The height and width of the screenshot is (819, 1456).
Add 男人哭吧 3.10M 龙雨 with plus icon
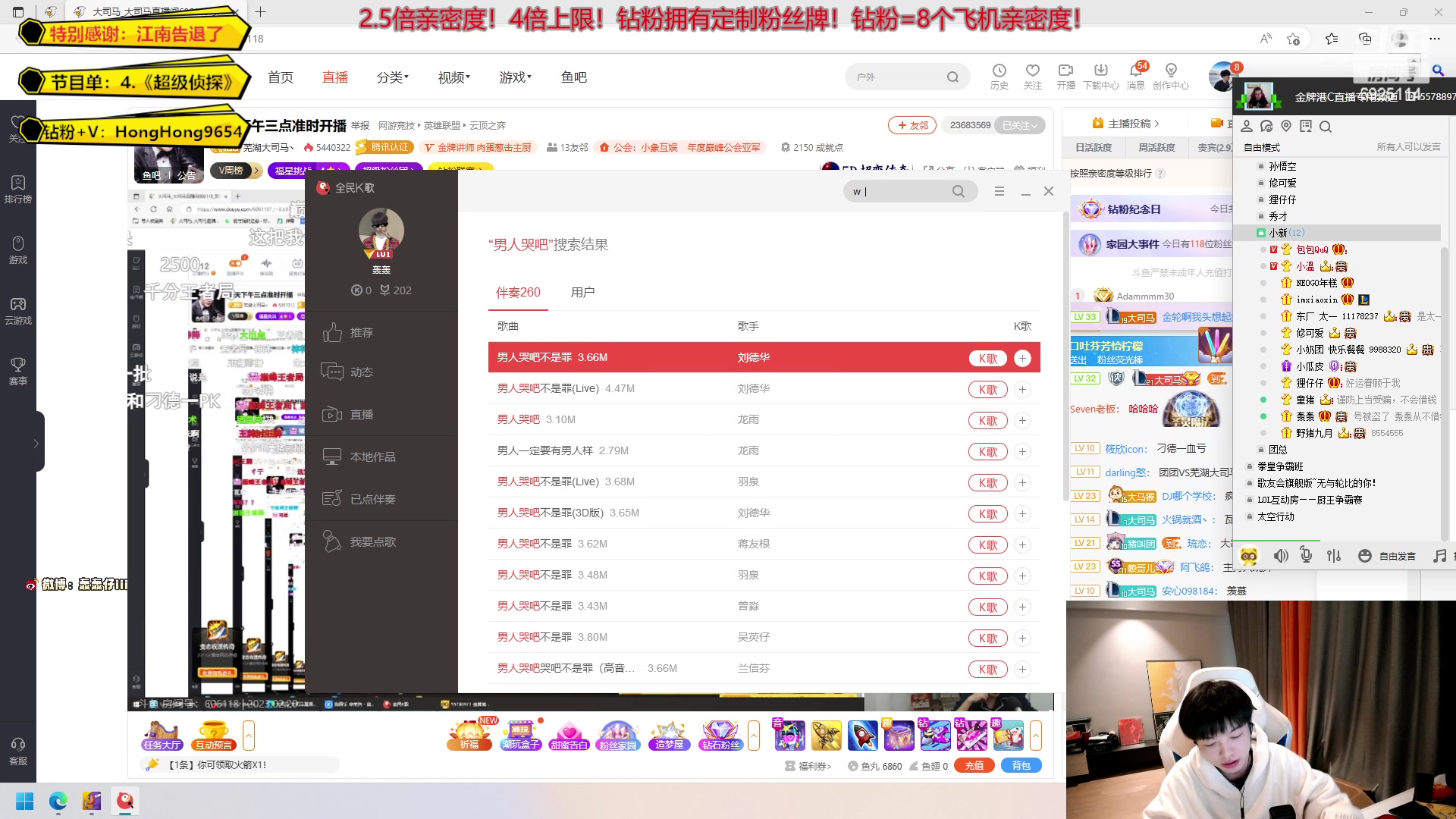pos(1023,420)
